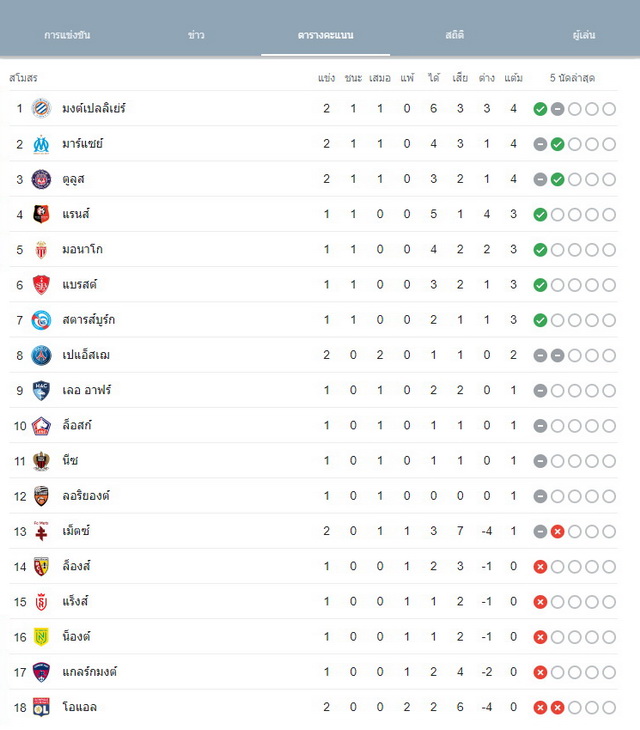Click the Monaco club crest icon

[x=41, y=250]
